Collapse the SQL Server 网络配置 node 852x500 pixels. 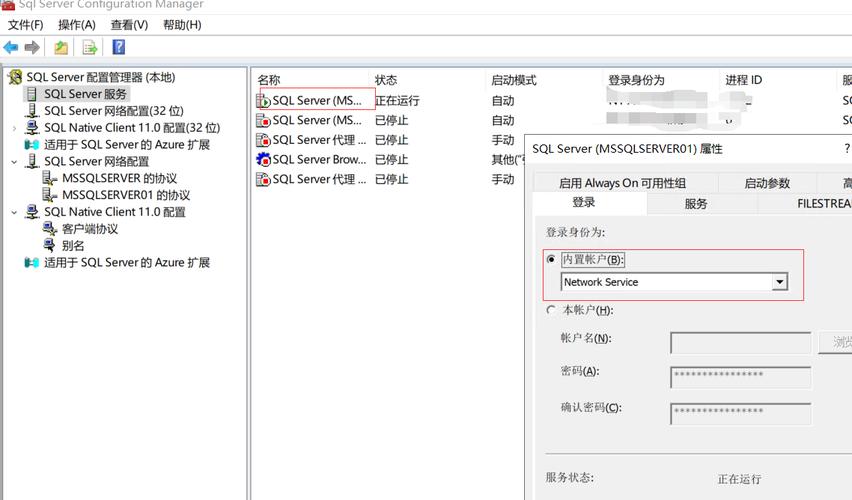(x=14, y=162)
